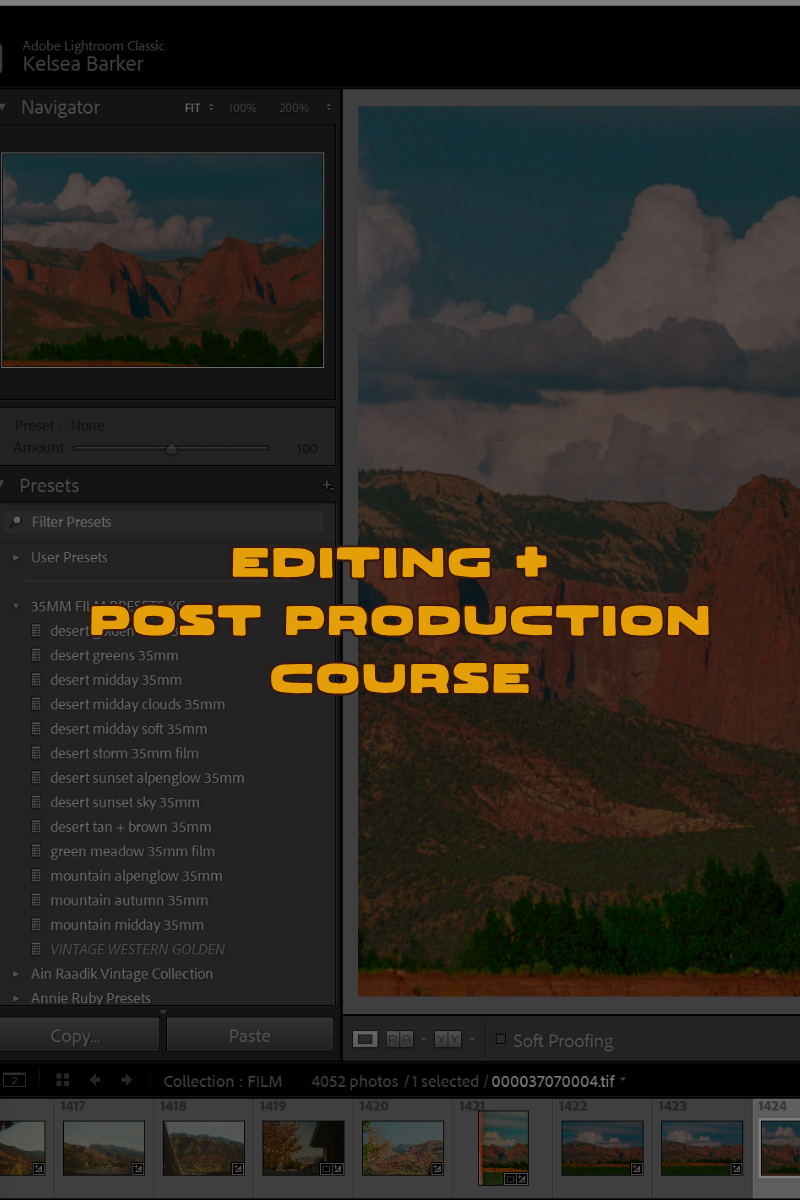800x1200 pixels.
Task: Open the filename dropdown arrow after 000037070004.tif
Action: coord(623,1080)
